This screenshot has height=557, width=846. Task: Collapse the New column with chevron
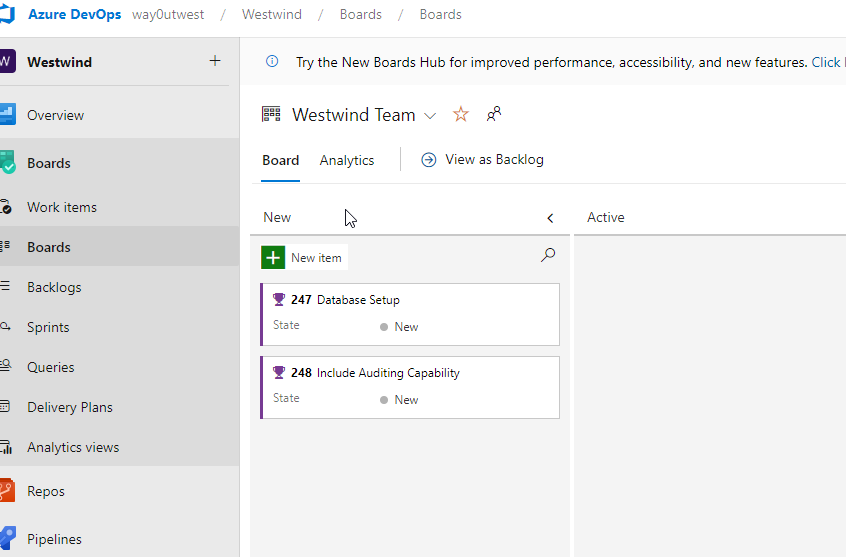click(550, 218)
